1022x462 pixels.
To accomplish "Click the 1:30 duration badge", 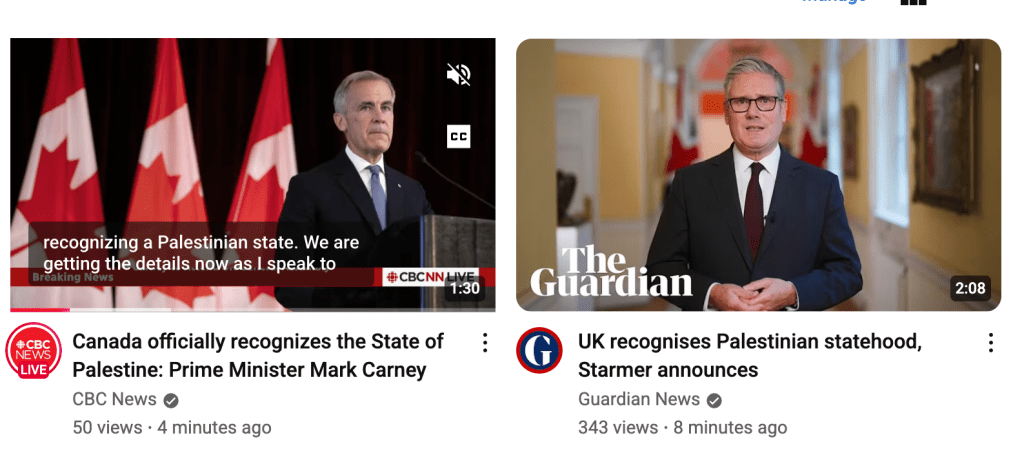I will pyautogui.click(x=465, y=288).
